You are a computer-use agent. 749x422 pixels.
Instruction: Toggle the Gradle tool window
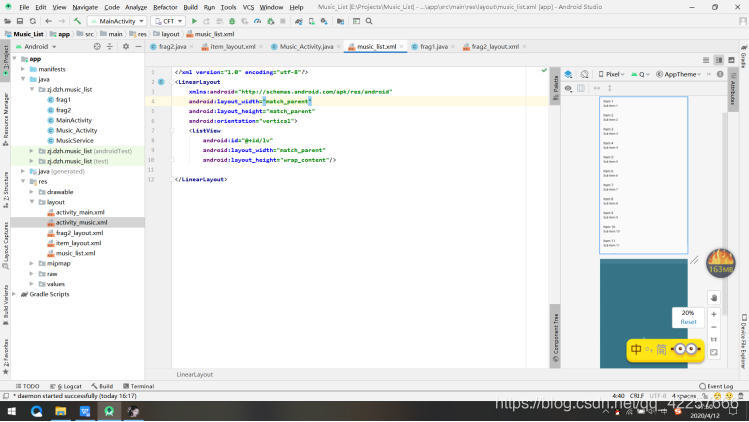click(x=743, y=60)
